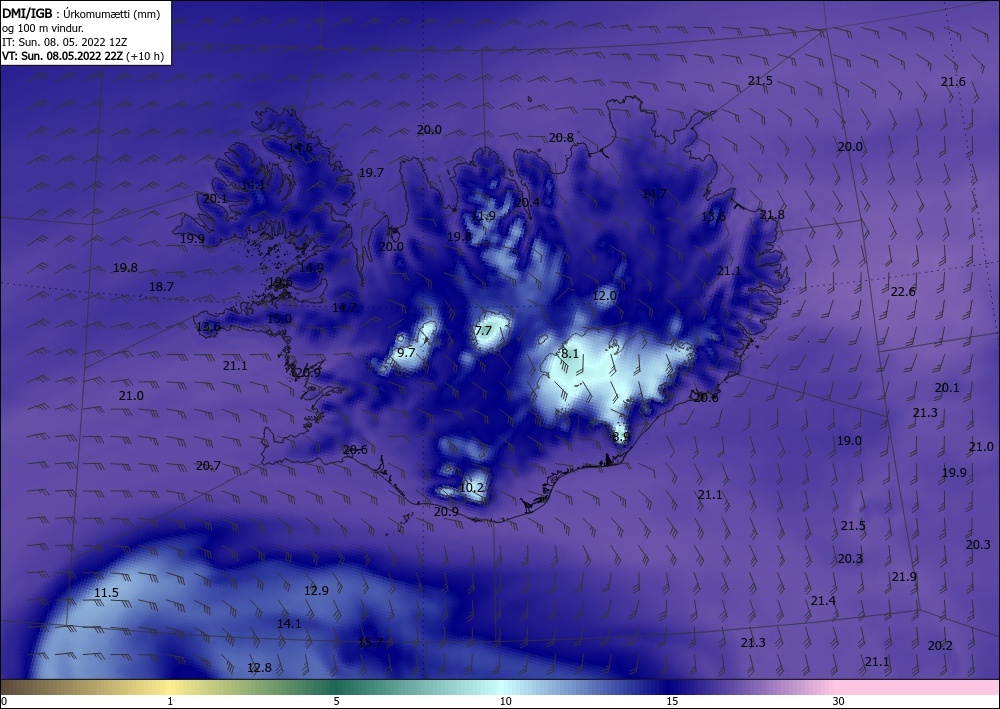Click the 12.9 value on the map
Screen dimensions: 1000x709
pyautogui.click(x=316, y=591)
